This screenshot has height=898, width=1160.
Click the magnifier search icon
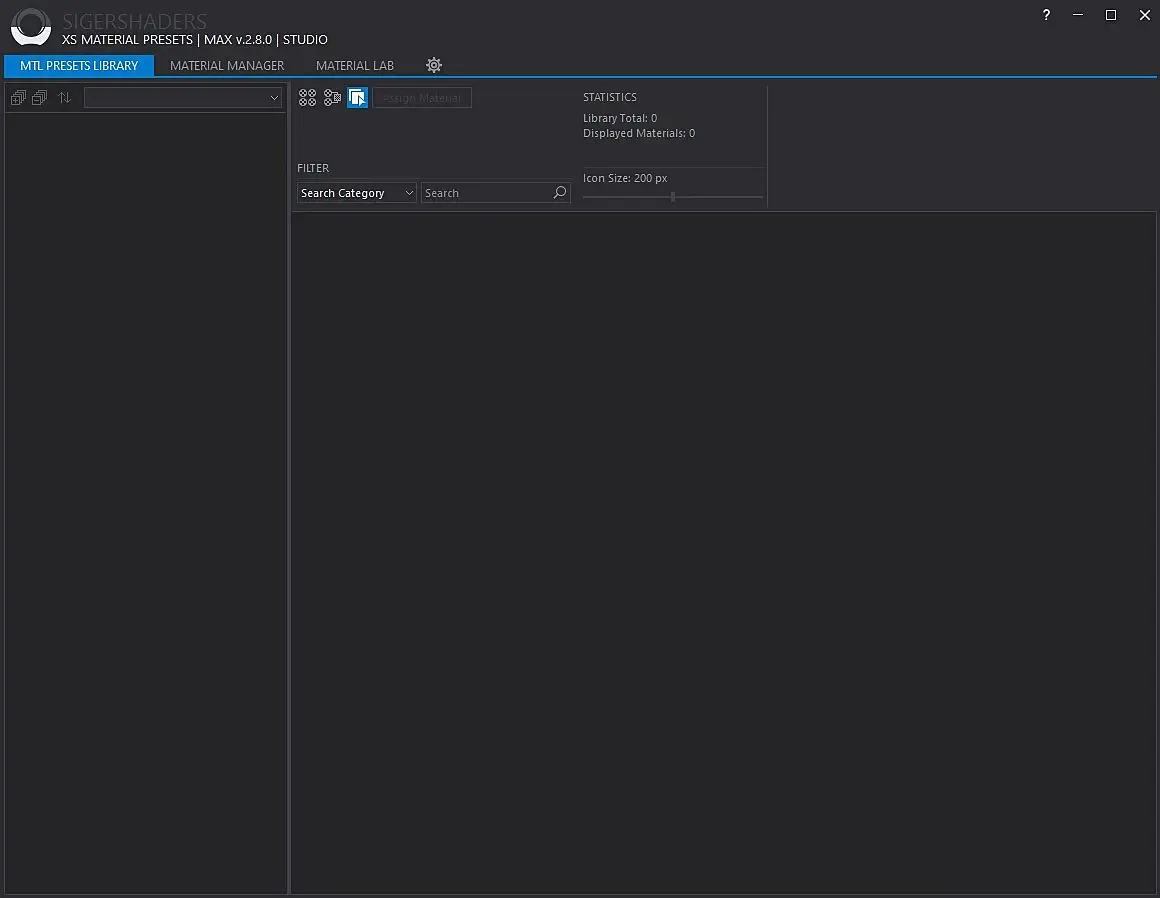point(560,193)
